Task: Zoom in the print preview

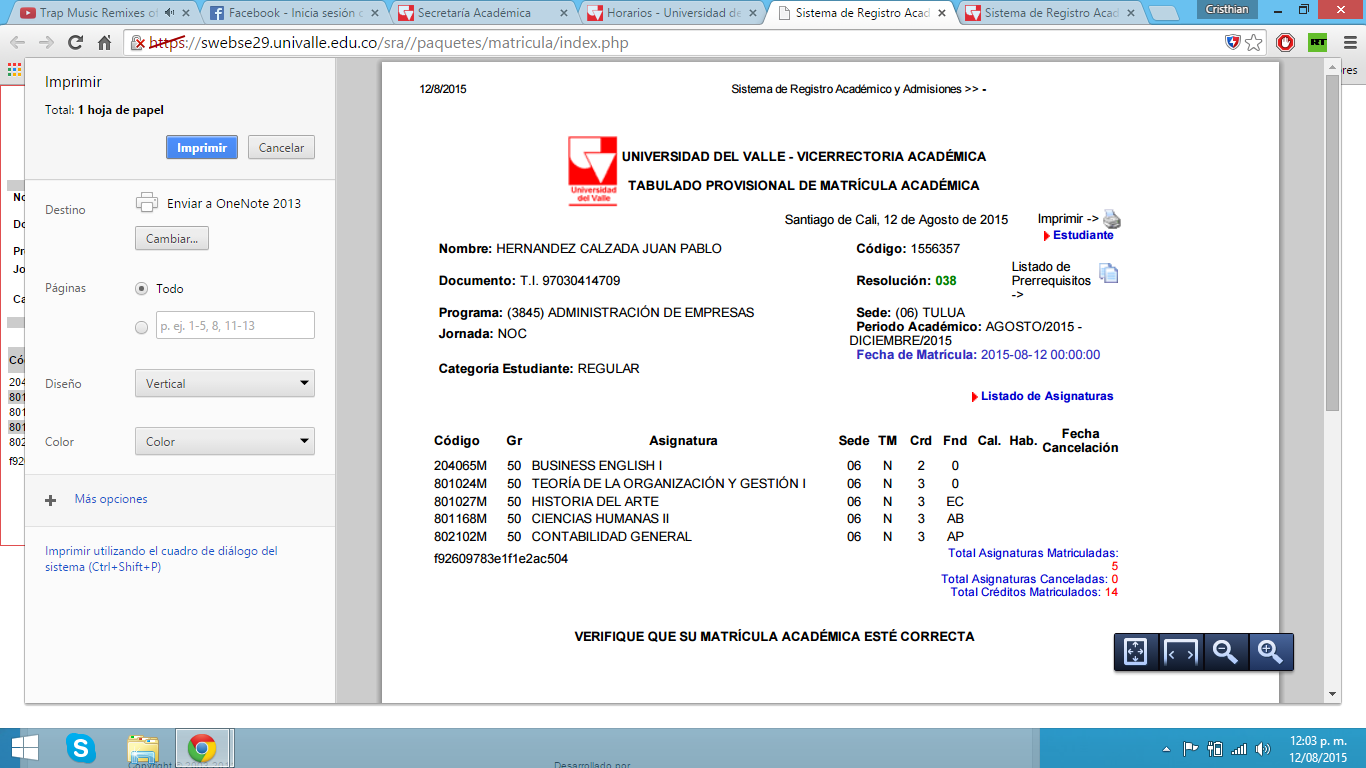Action: 1270,652
